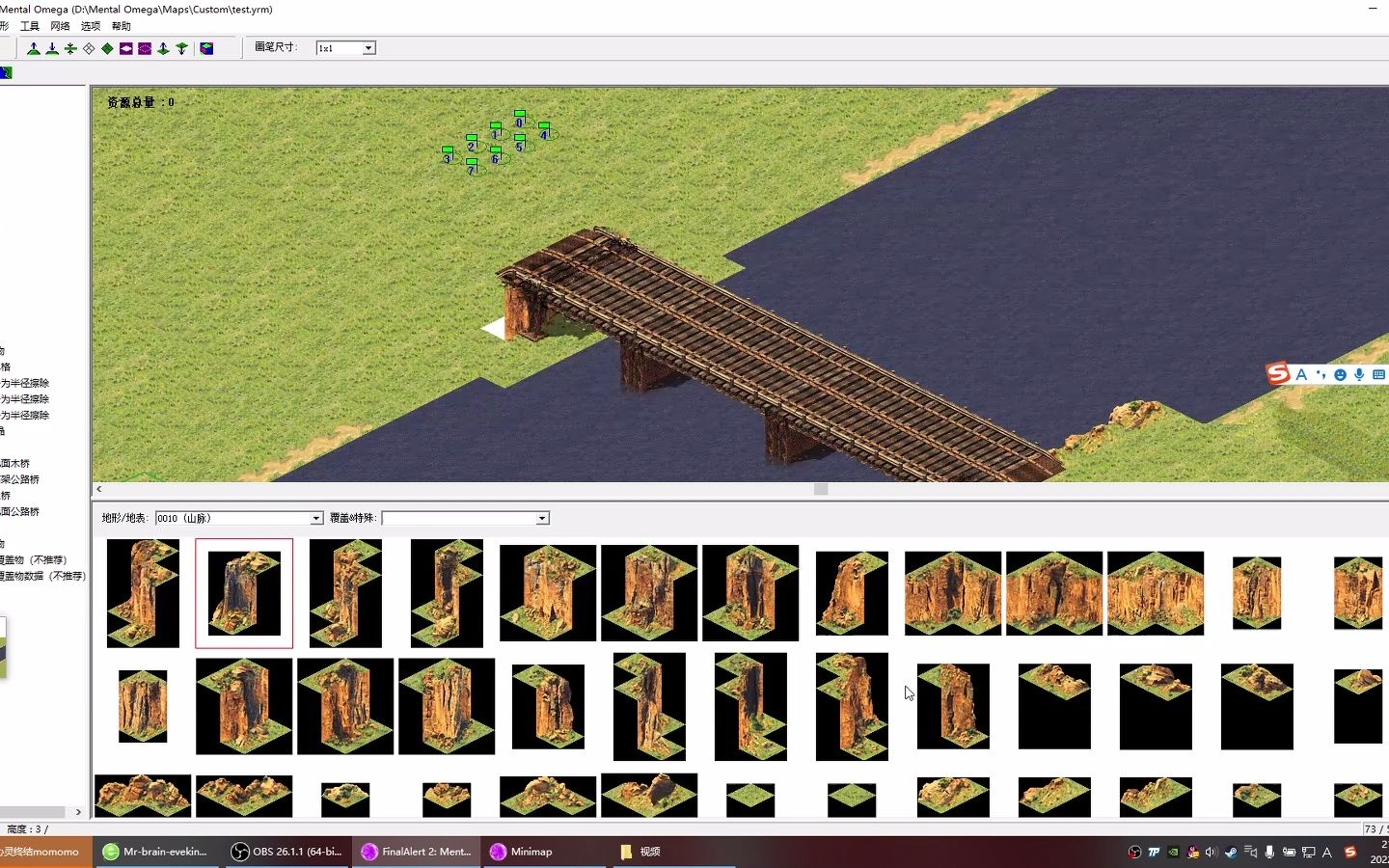Select tree item 覆盖物（不推荐）

pyautogui.click(x=34, y=559)
